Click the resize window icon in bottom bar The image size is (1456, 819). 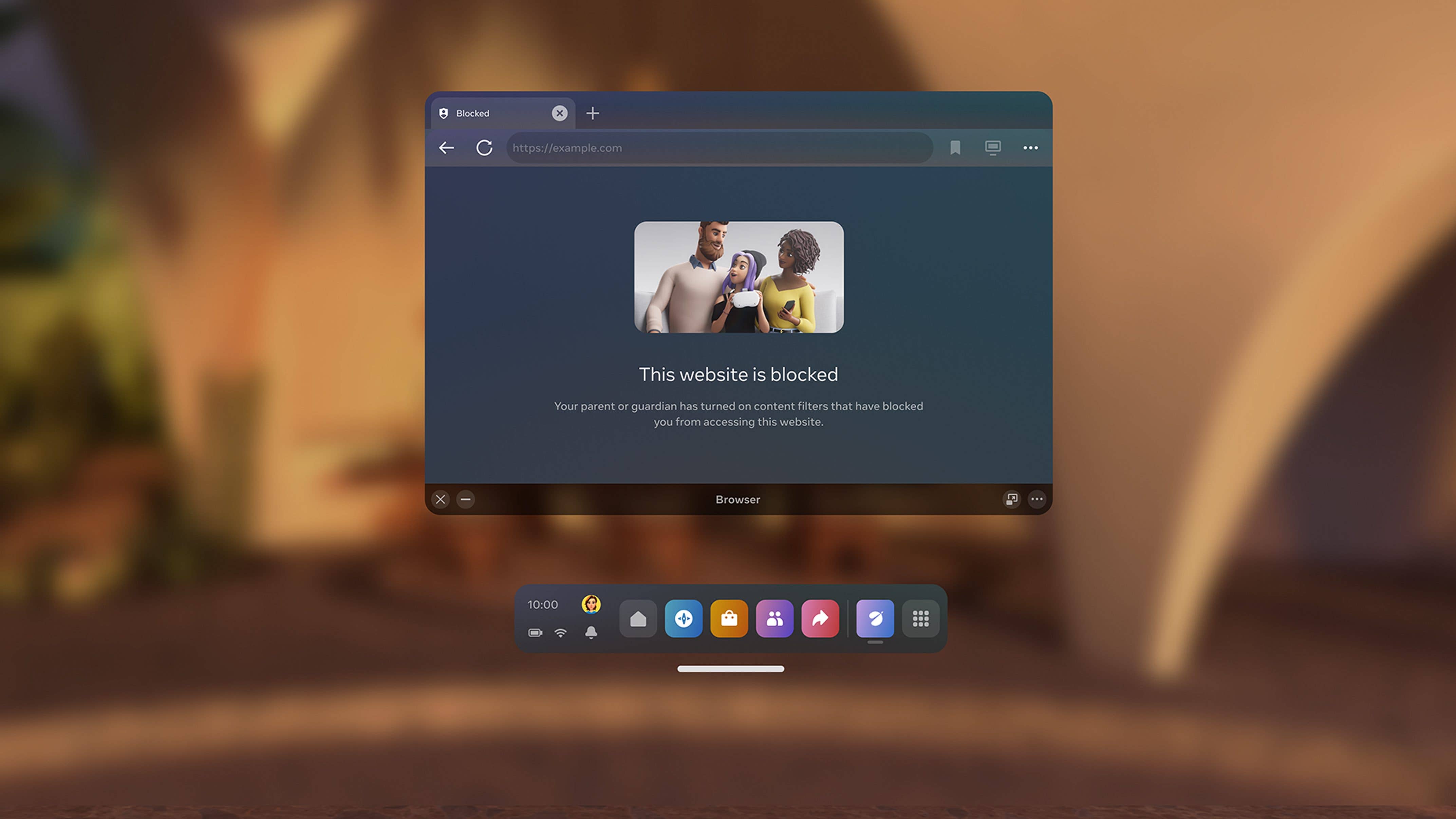pos(1011,499)
